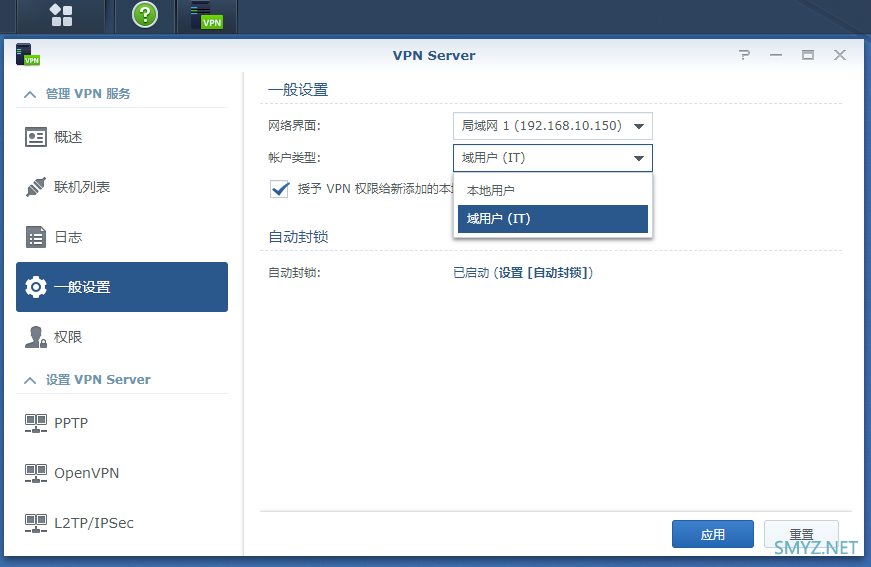Click the VPN Server title bar app icon
Screen dimensions: 871x567
(x=27, y=54)
